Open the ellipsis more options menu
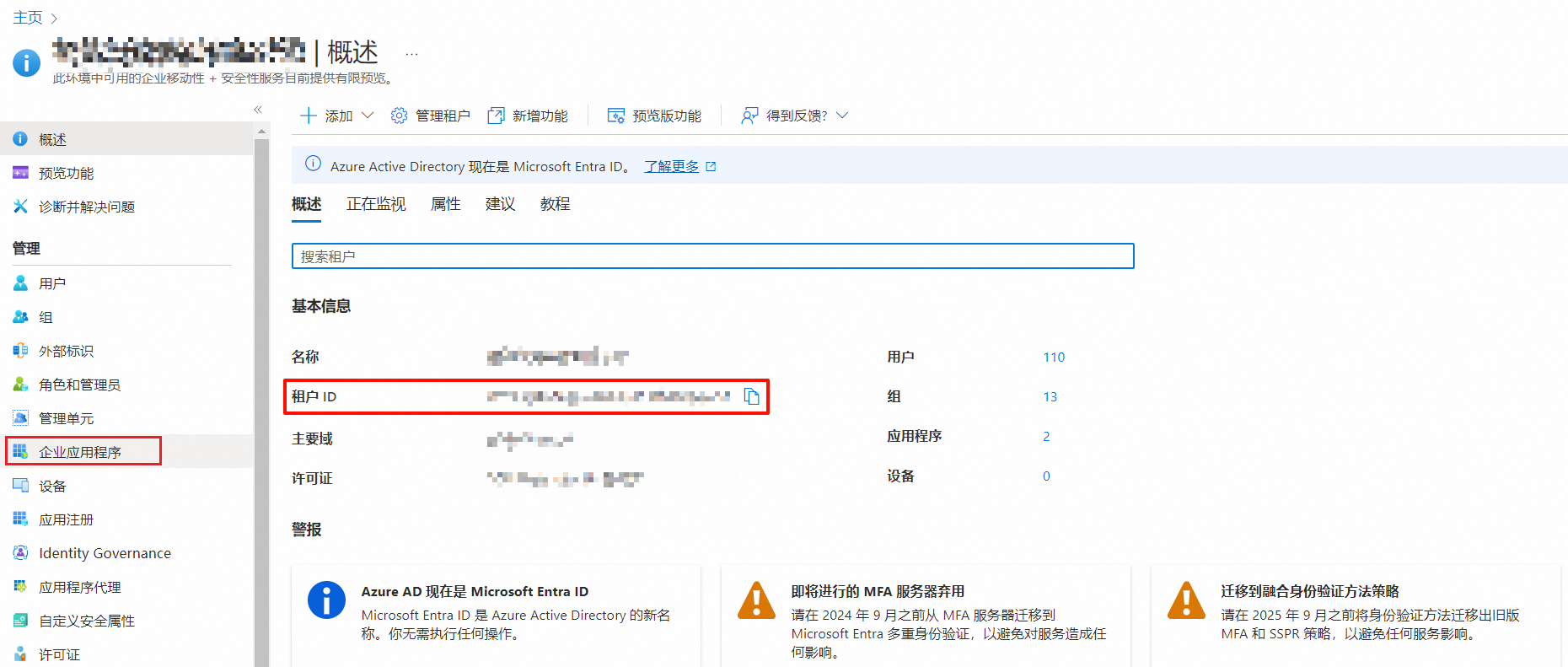The width and height of the screenshot is (1568, 667). click(x=411, y=54)
